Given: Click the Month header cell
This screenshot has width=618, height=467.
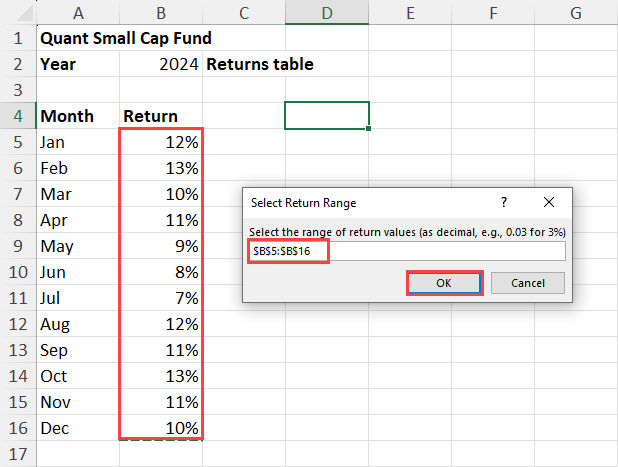Looking at the screenshot, I should tap(78, 116).
